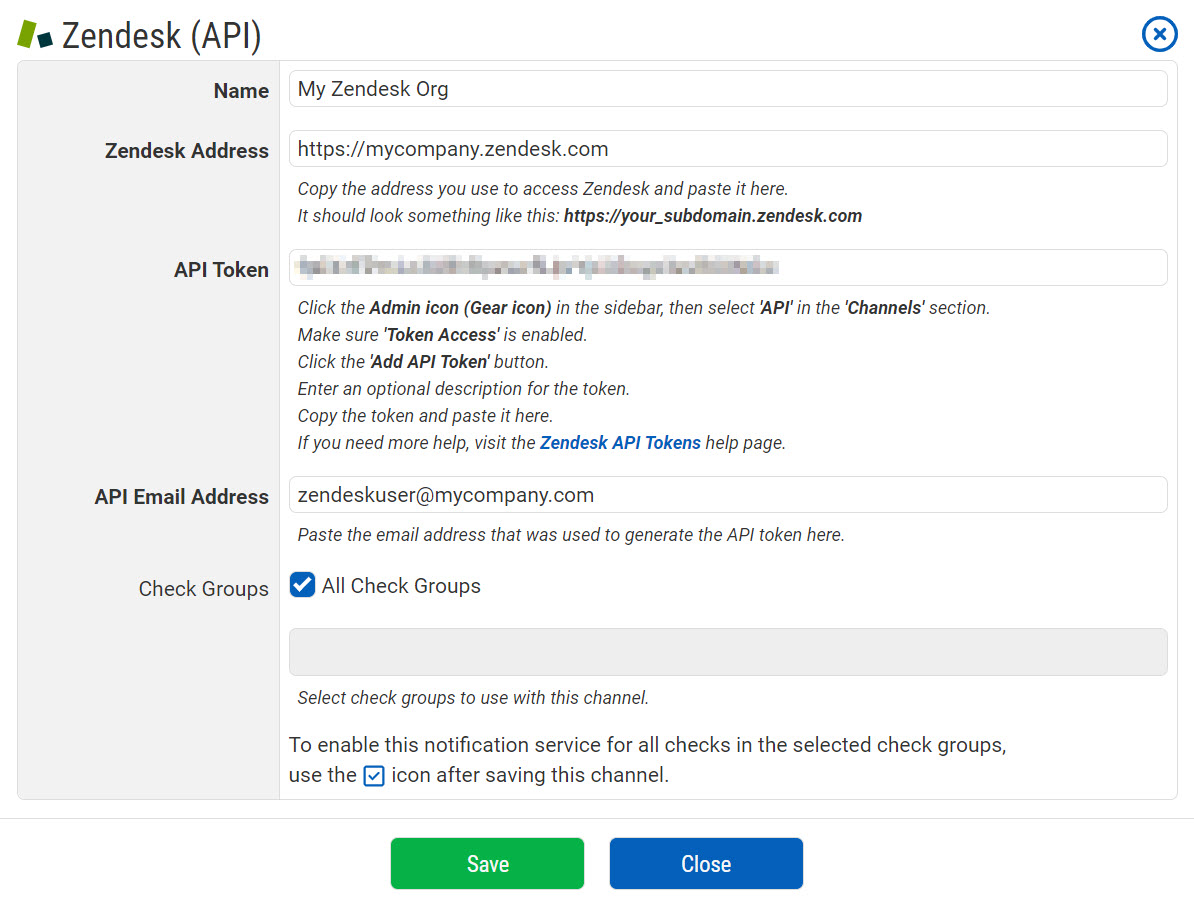Viewport: 1194px width, 906px height.
Task: Click the Zendesk logo icon in the title
Action: 35,35
